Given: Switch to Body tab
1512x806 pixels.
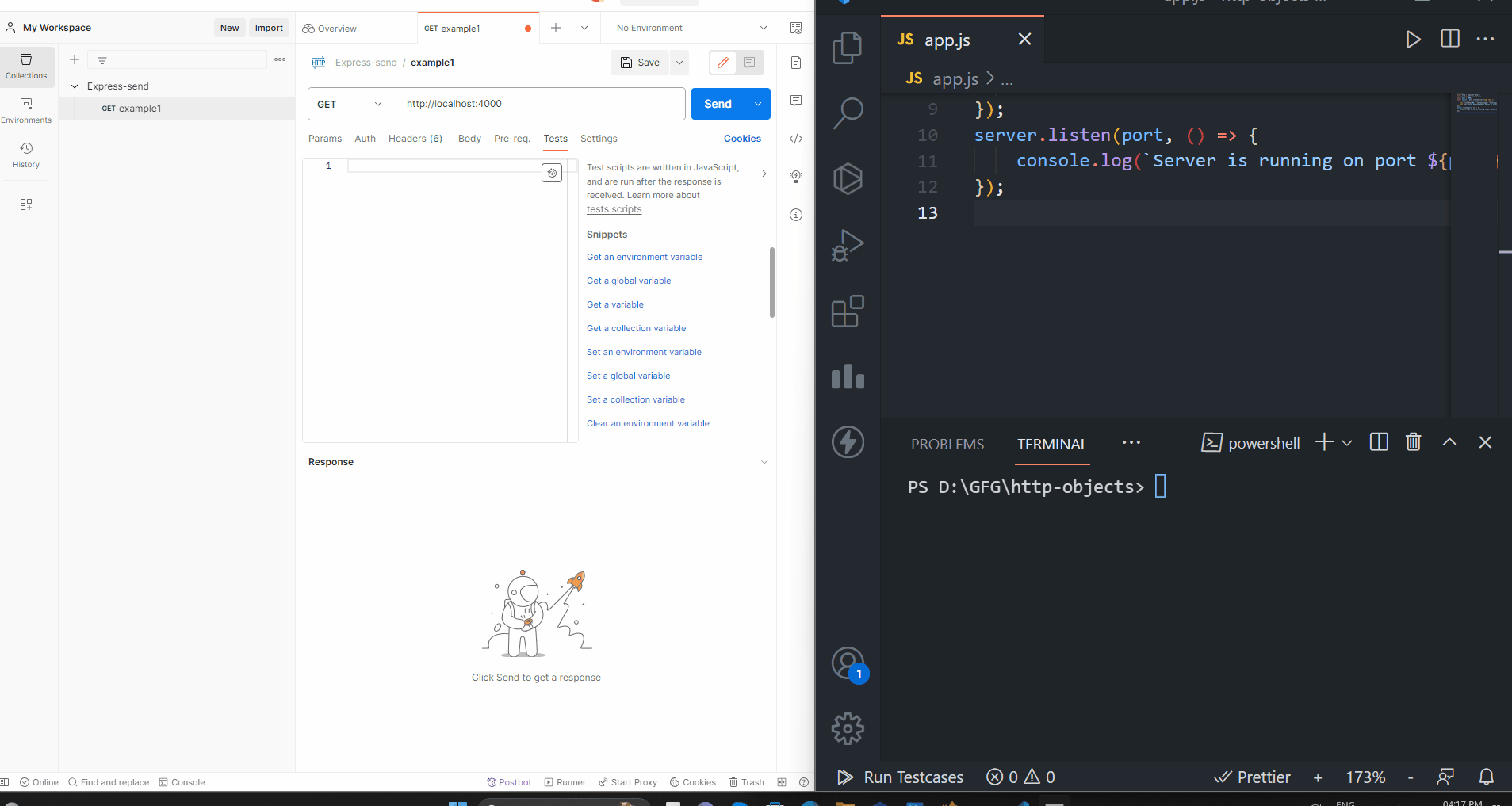Looking at the screenshot, I should pyautogui.click(x=469, y=139).
